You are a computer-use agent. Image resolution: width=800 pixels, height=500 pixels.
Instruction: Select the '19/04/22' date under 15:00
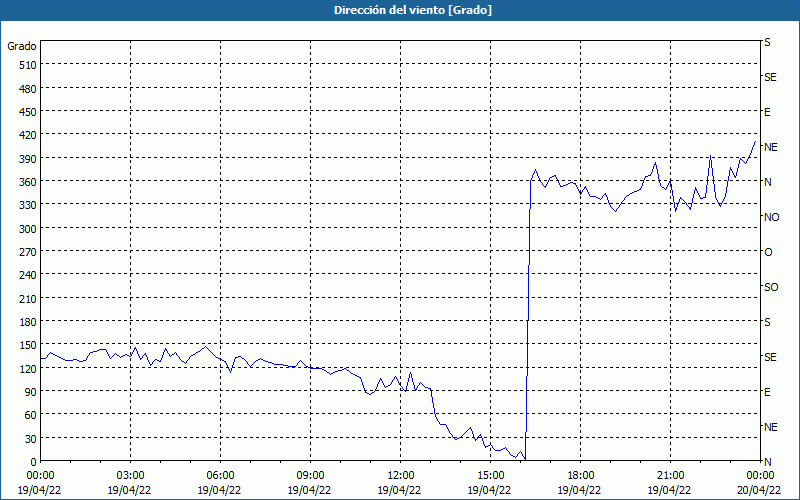pos(489,491)
